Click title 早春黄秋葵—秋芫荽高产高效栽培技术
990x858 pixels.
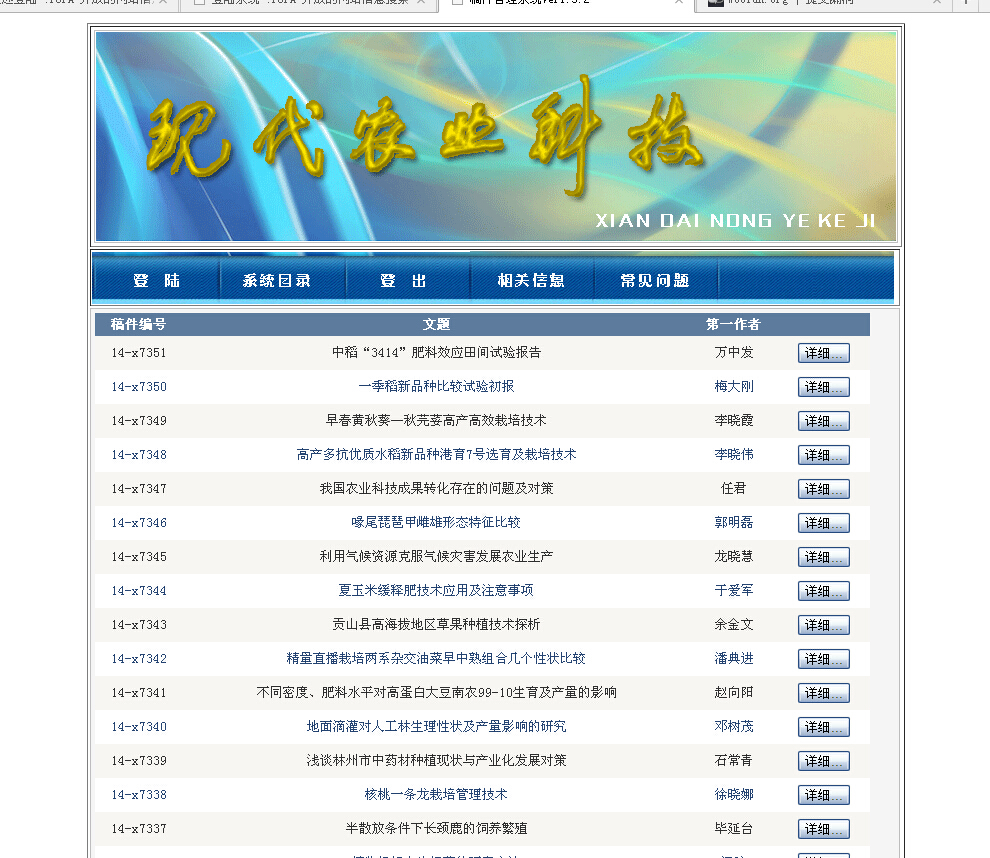pyautogui.click(x=436, y=420)
